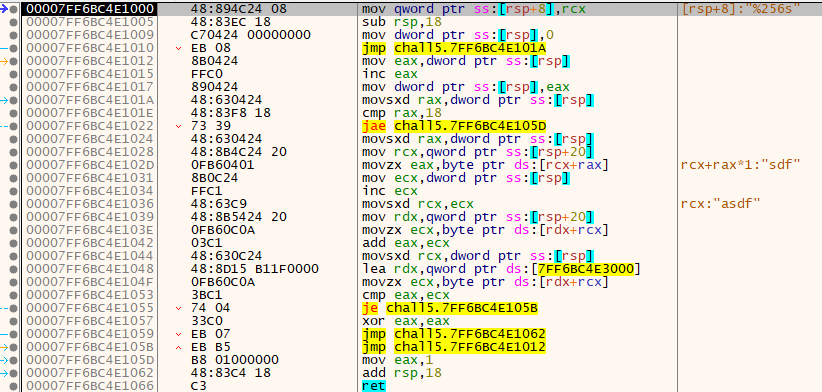Click the jmp chall5.7FF6BC4E101A instruction
Viewport: 822px width, 392px height.
[x=453, y=48]
